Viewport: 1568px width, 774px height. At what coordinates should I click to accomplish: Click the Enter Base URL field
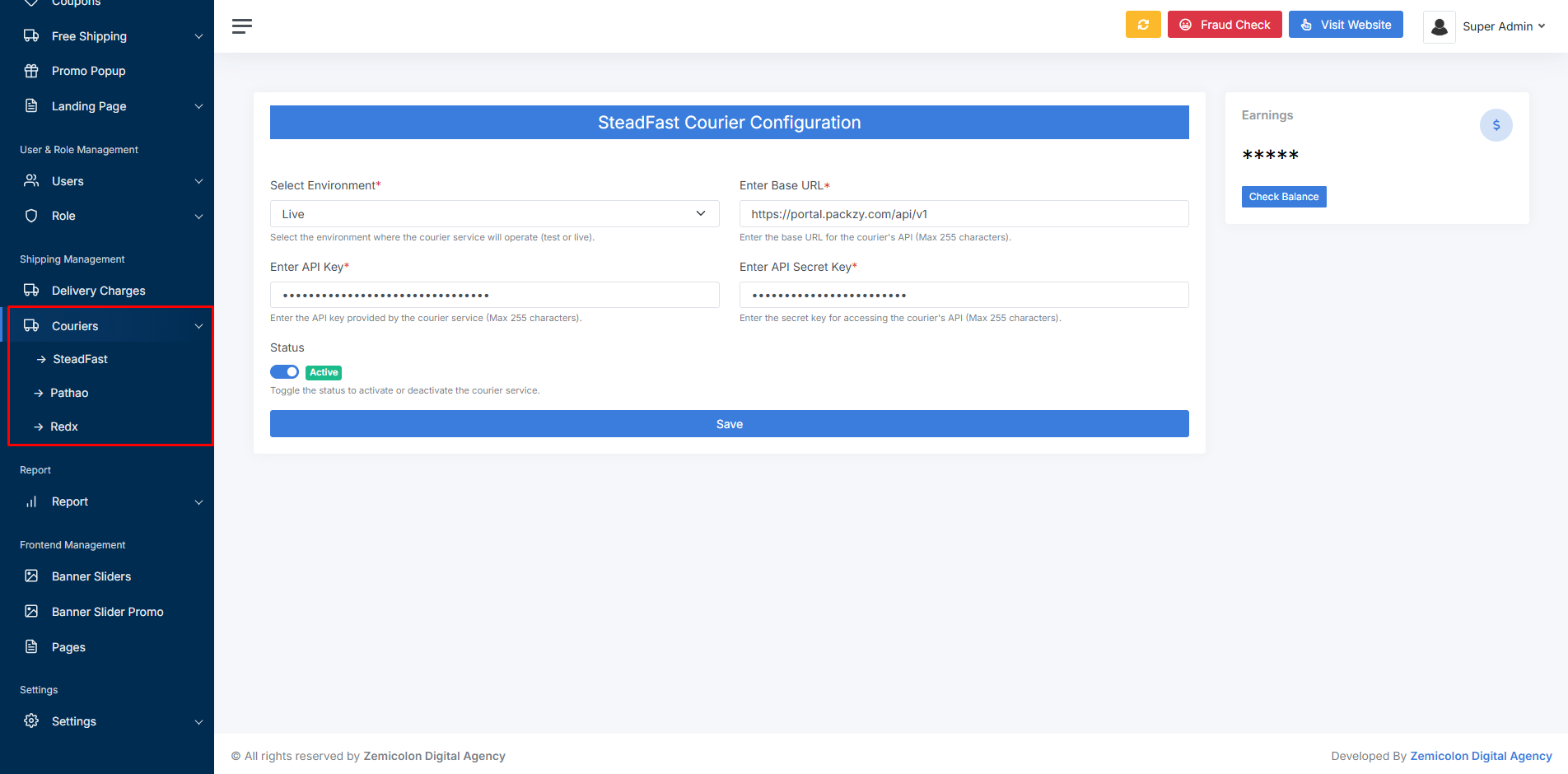point(964,214)
